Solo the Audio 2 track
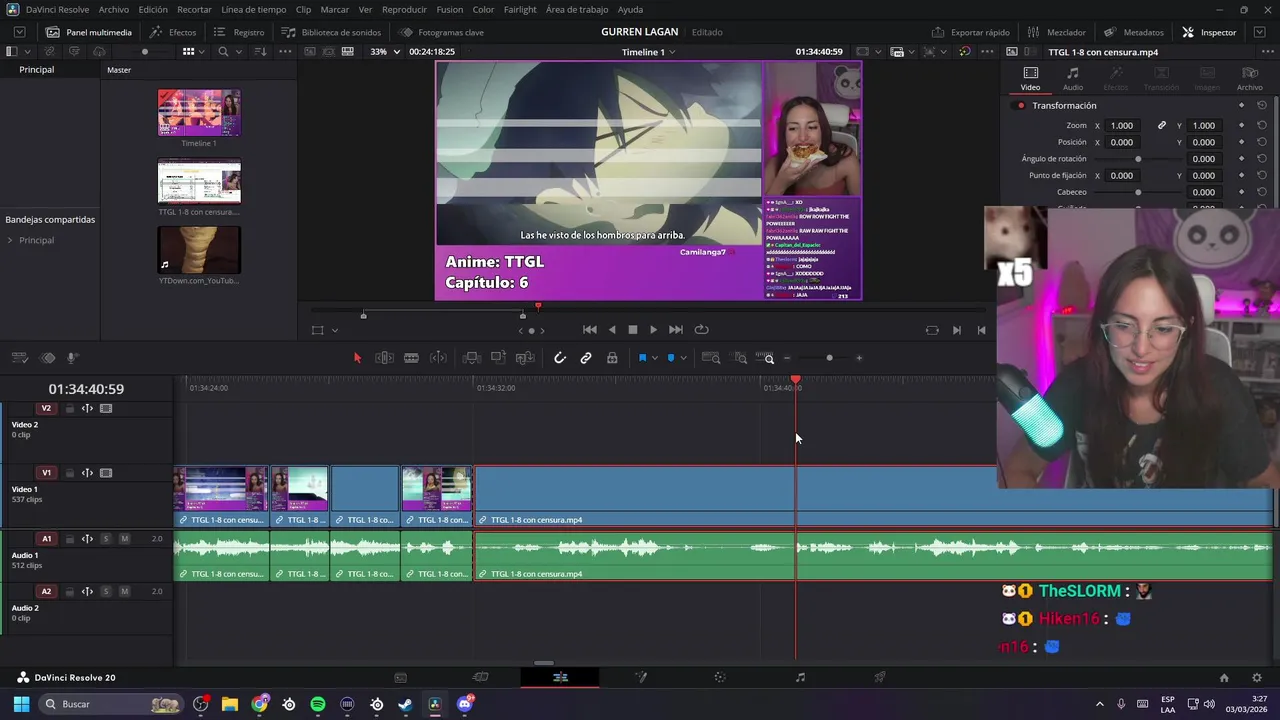 click(x=105, y=592)
